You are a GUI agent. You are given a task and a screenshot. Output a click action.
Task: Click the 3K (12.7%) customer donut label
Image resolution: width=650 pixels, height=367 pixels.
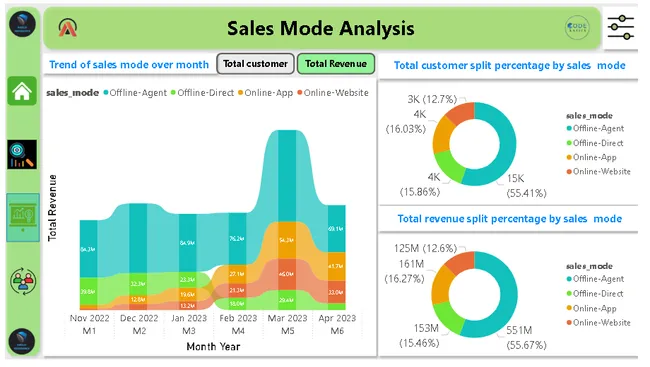(x=432, y=100)
